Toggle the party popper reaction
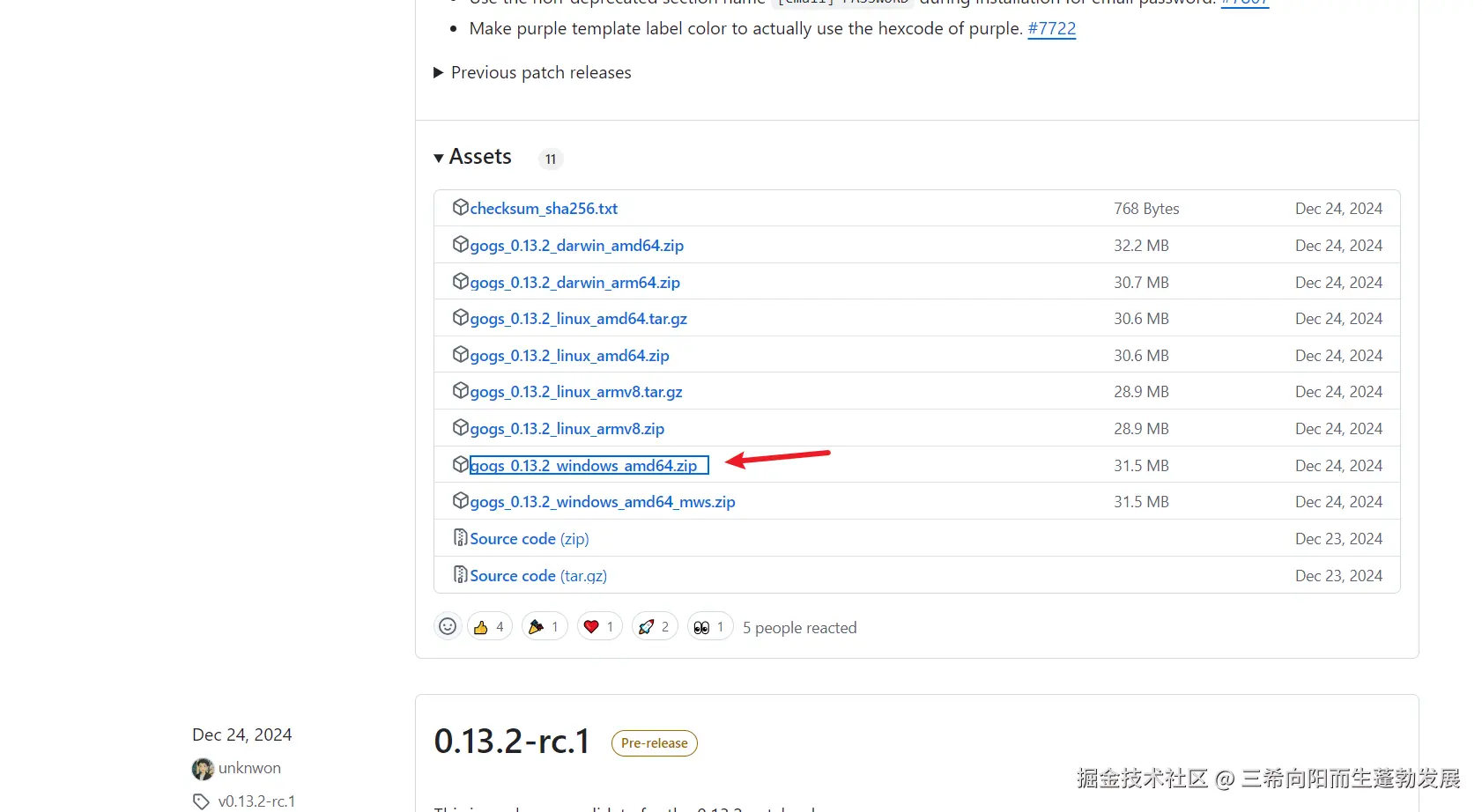 [545, 626]
